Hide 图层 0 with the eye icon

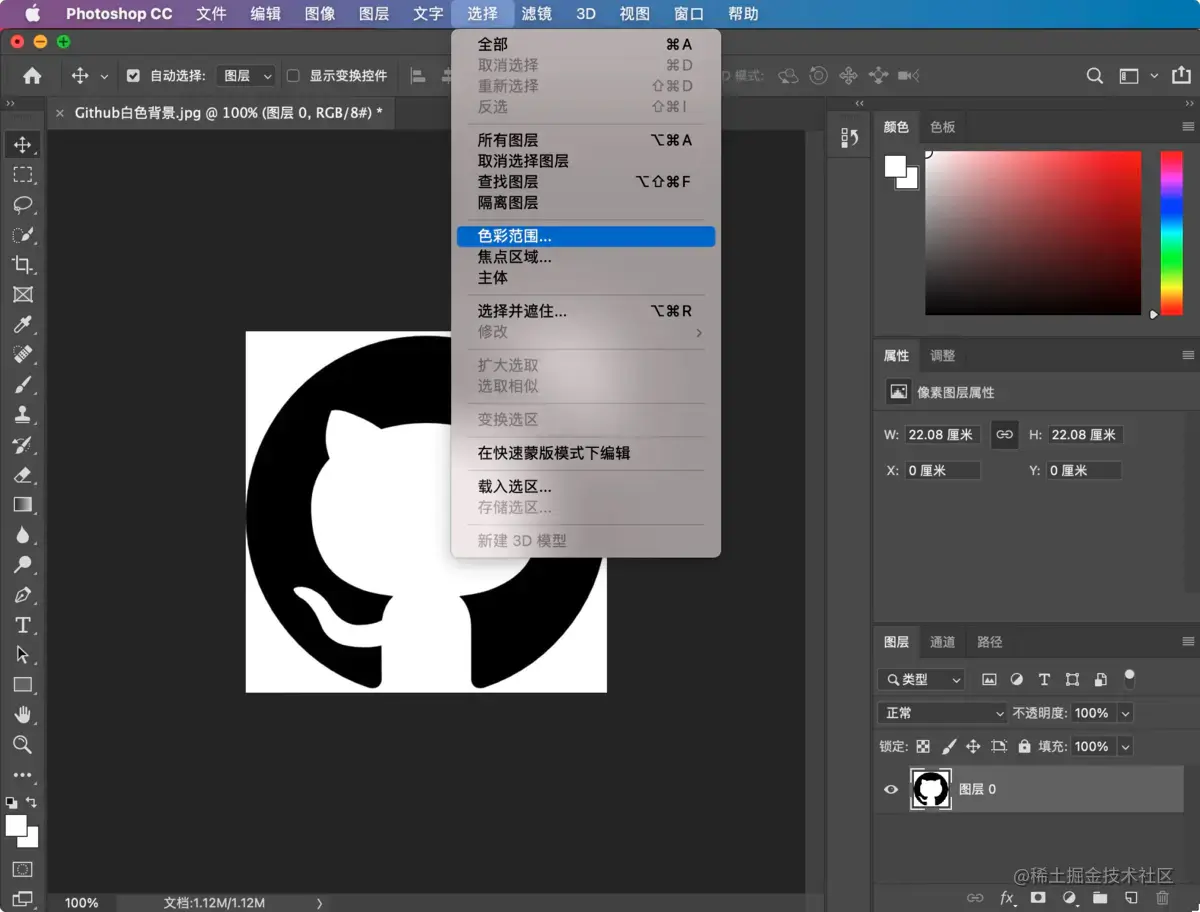pos(891,790)
